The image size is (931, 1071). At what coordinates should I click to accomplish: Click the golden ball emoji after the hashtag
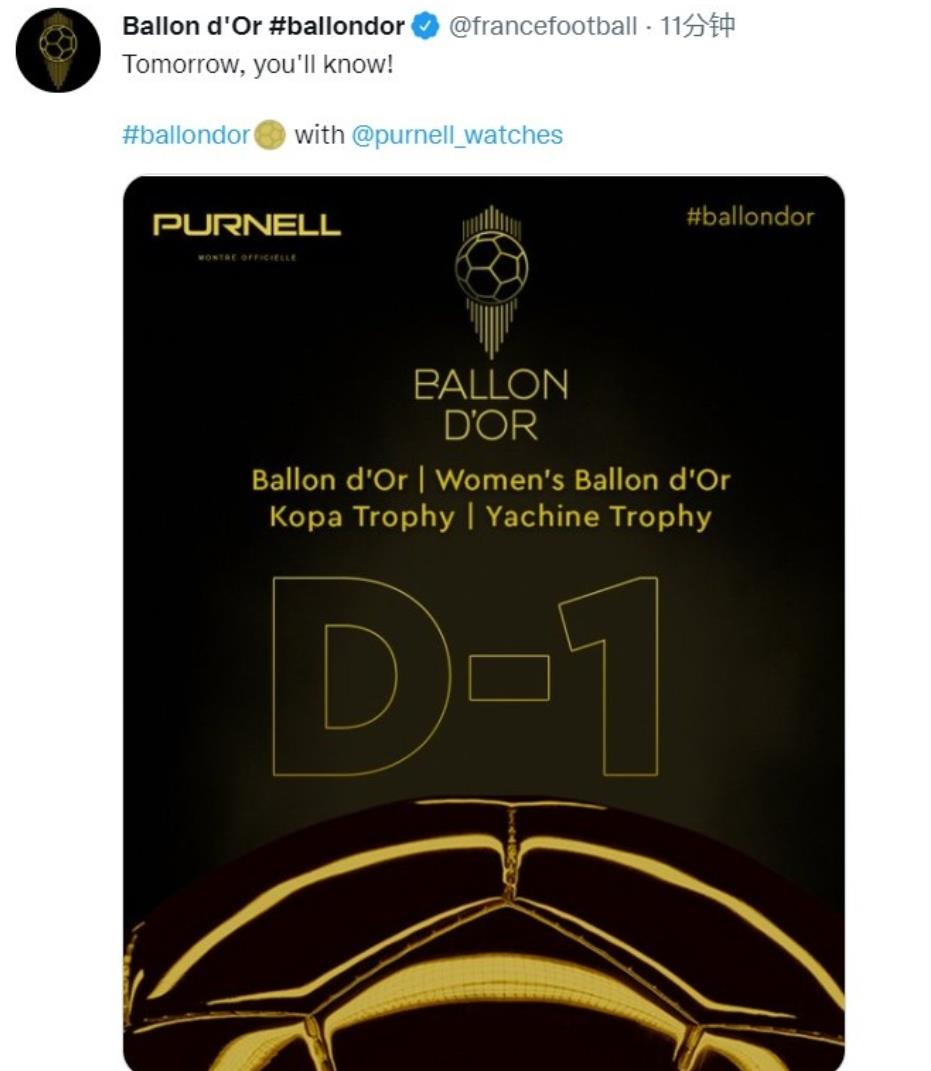point(270,135)
